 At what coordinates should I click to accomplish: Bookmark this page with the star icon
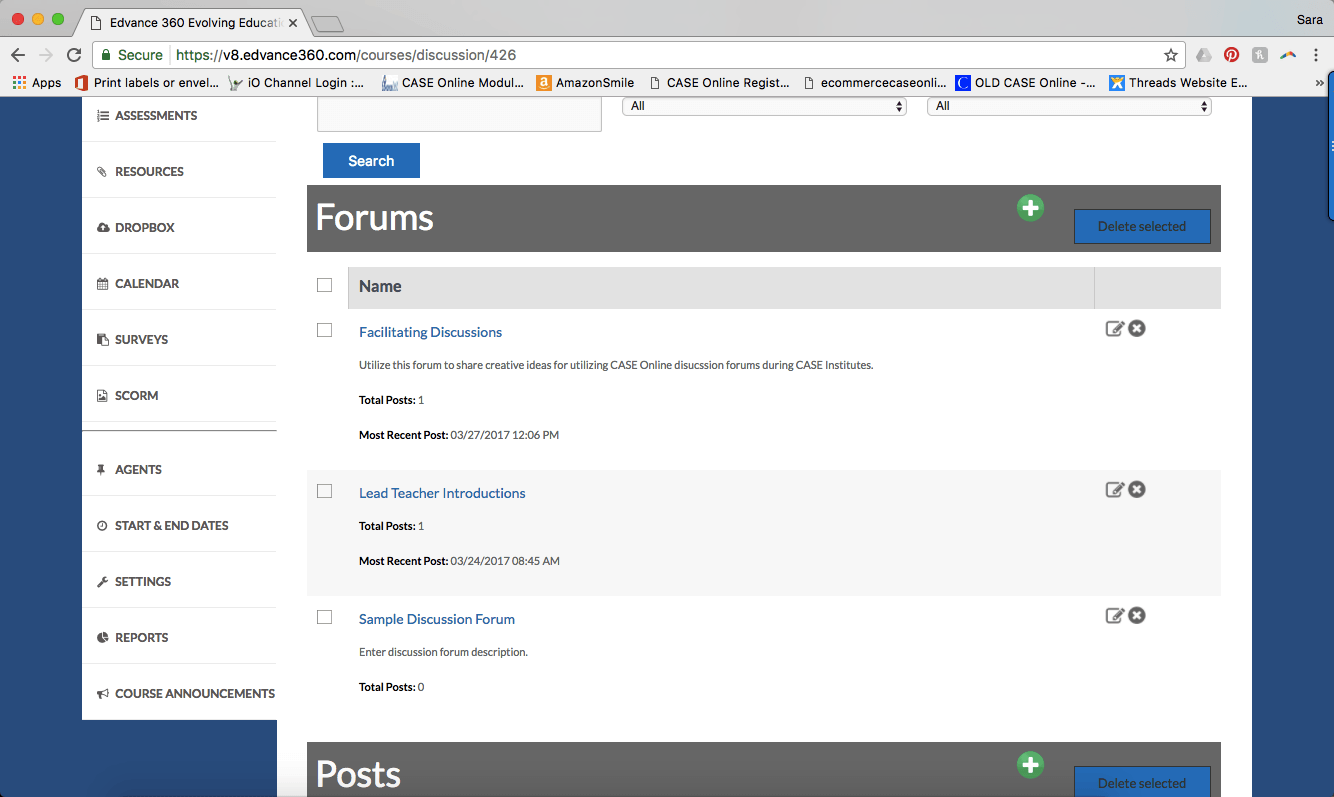coord(1170,55)
